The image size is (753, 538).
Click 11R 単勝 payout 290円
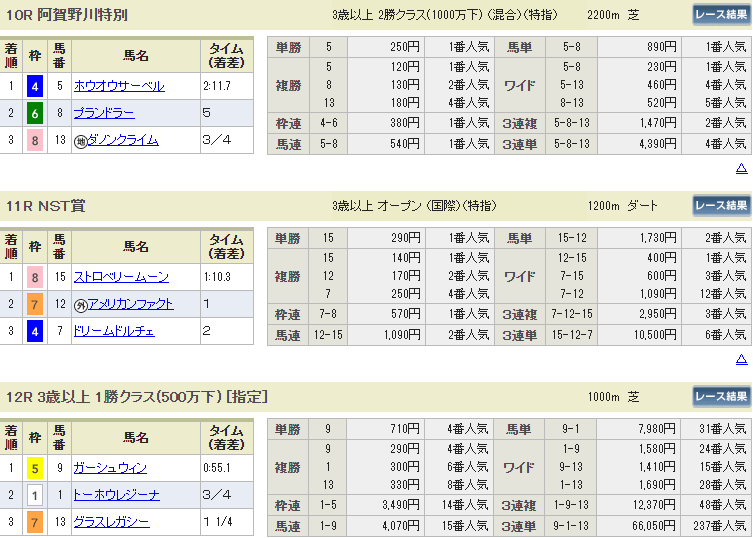click(404, 238)
